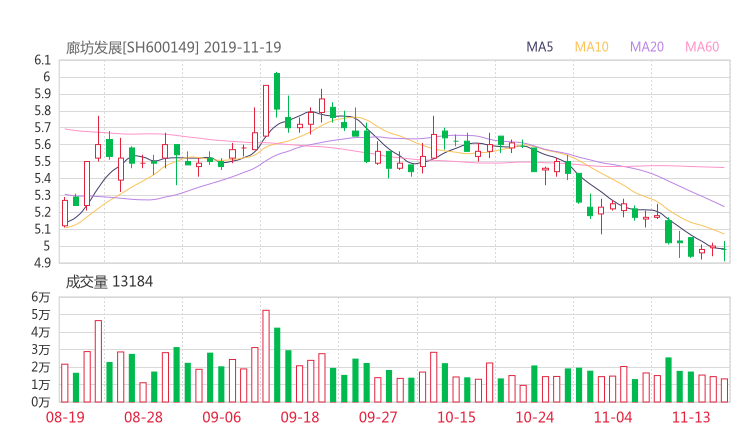The image size is (740, 440).
Task: Click the 09-27 date label
Action: point(378,417)
